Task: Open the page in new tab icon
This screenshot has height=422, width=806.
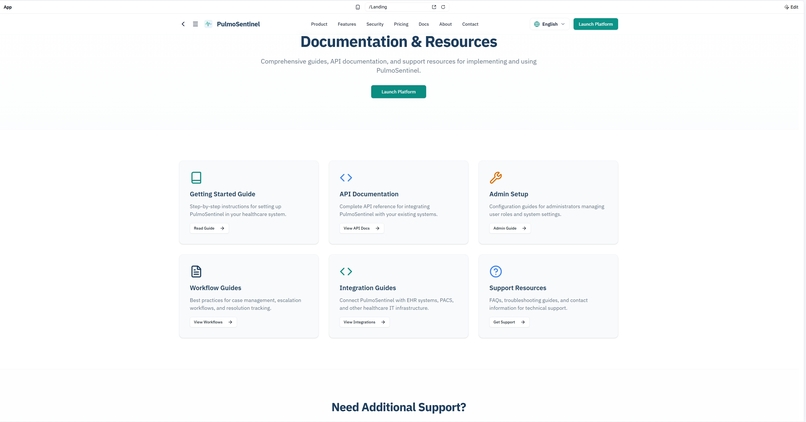Action: coord(434,7)
